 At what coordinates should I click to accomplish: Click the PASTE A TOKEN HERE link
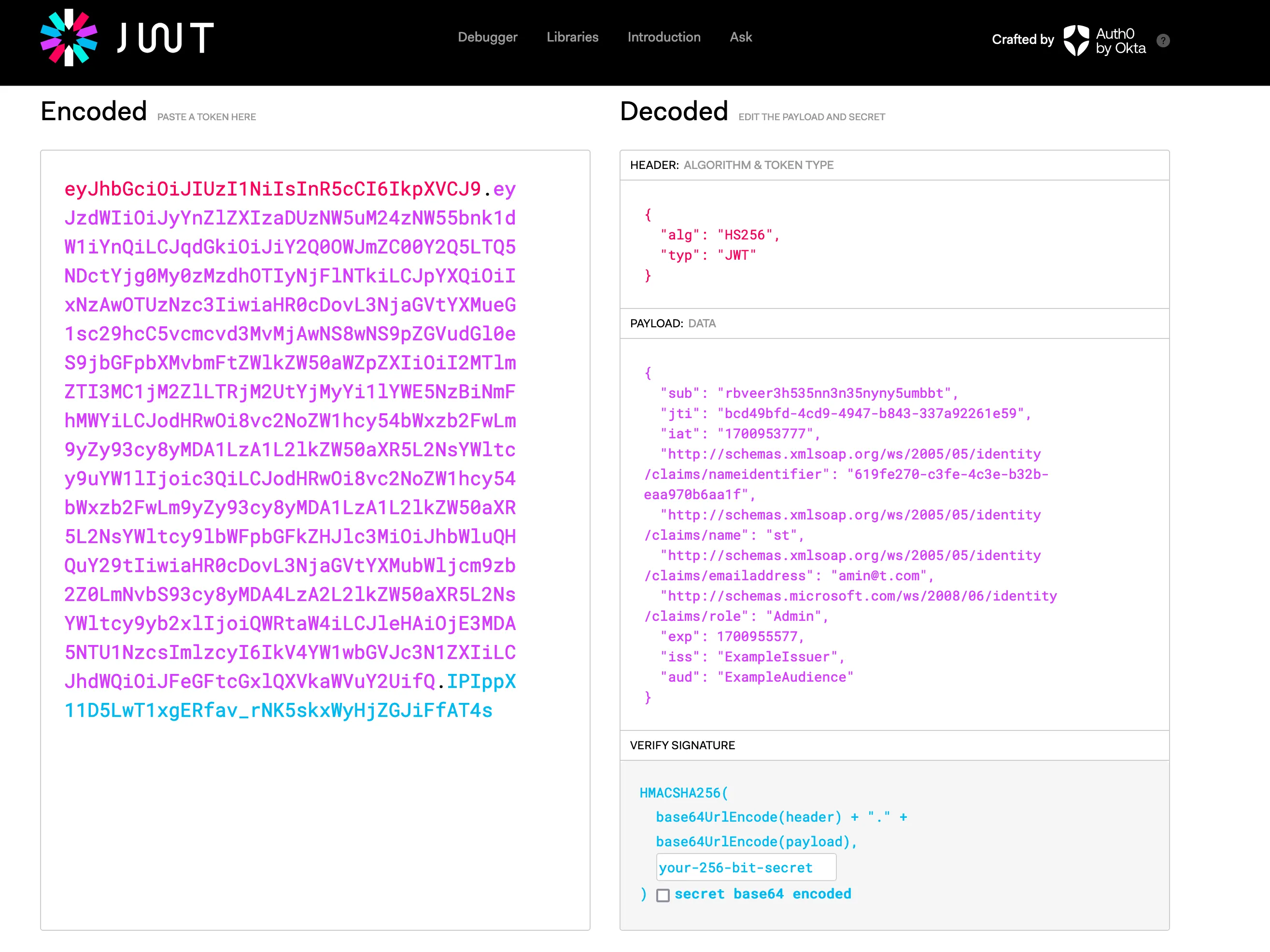click(205, 116)
